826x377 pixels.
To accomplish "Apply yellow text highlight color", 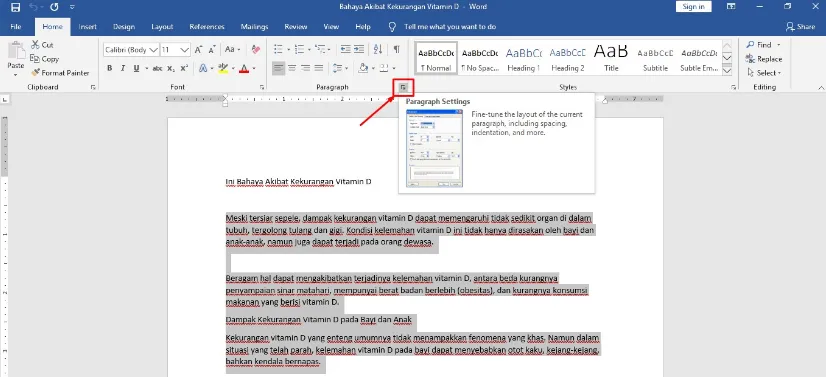I will (x=222, y=68).
